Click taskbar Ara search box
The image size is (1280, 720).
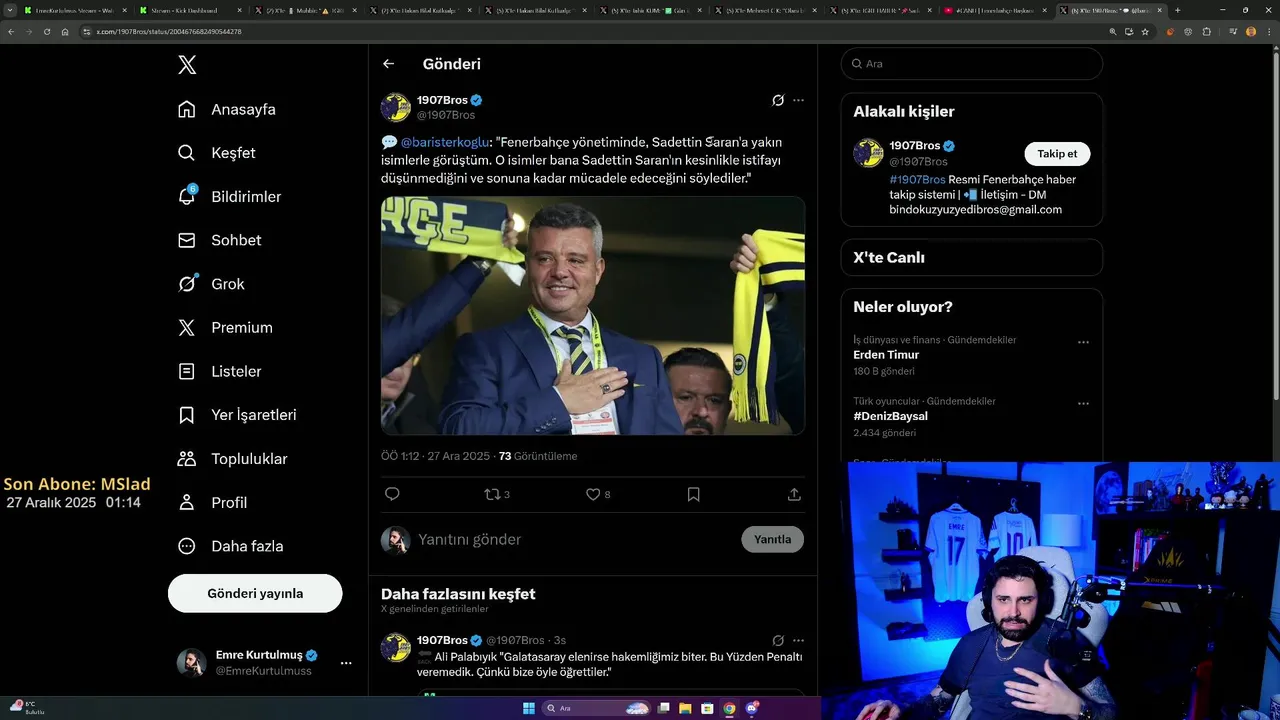pos(597,708)
